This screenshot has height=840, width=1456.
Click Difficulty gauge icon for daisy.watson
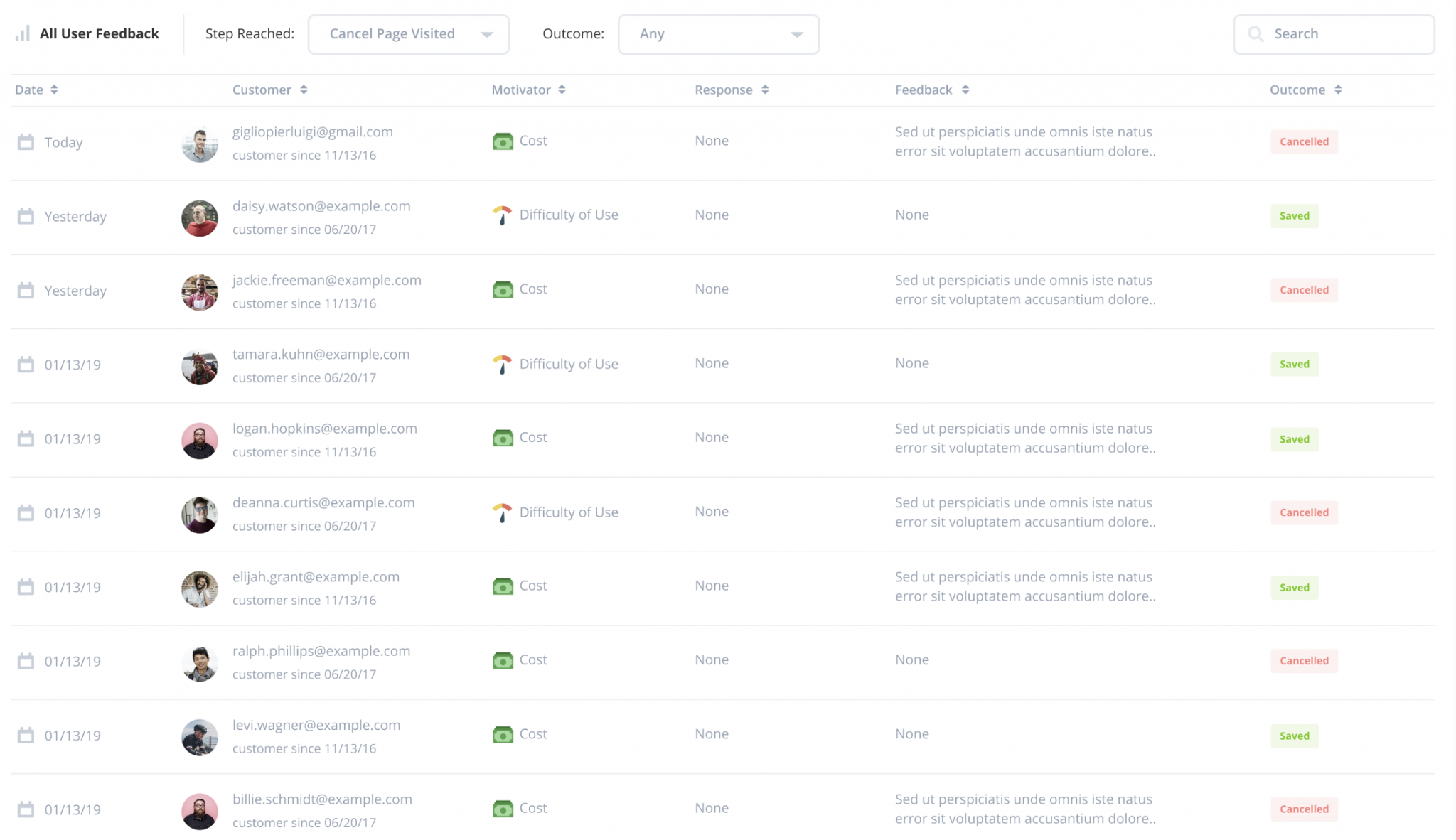point(502,215)
